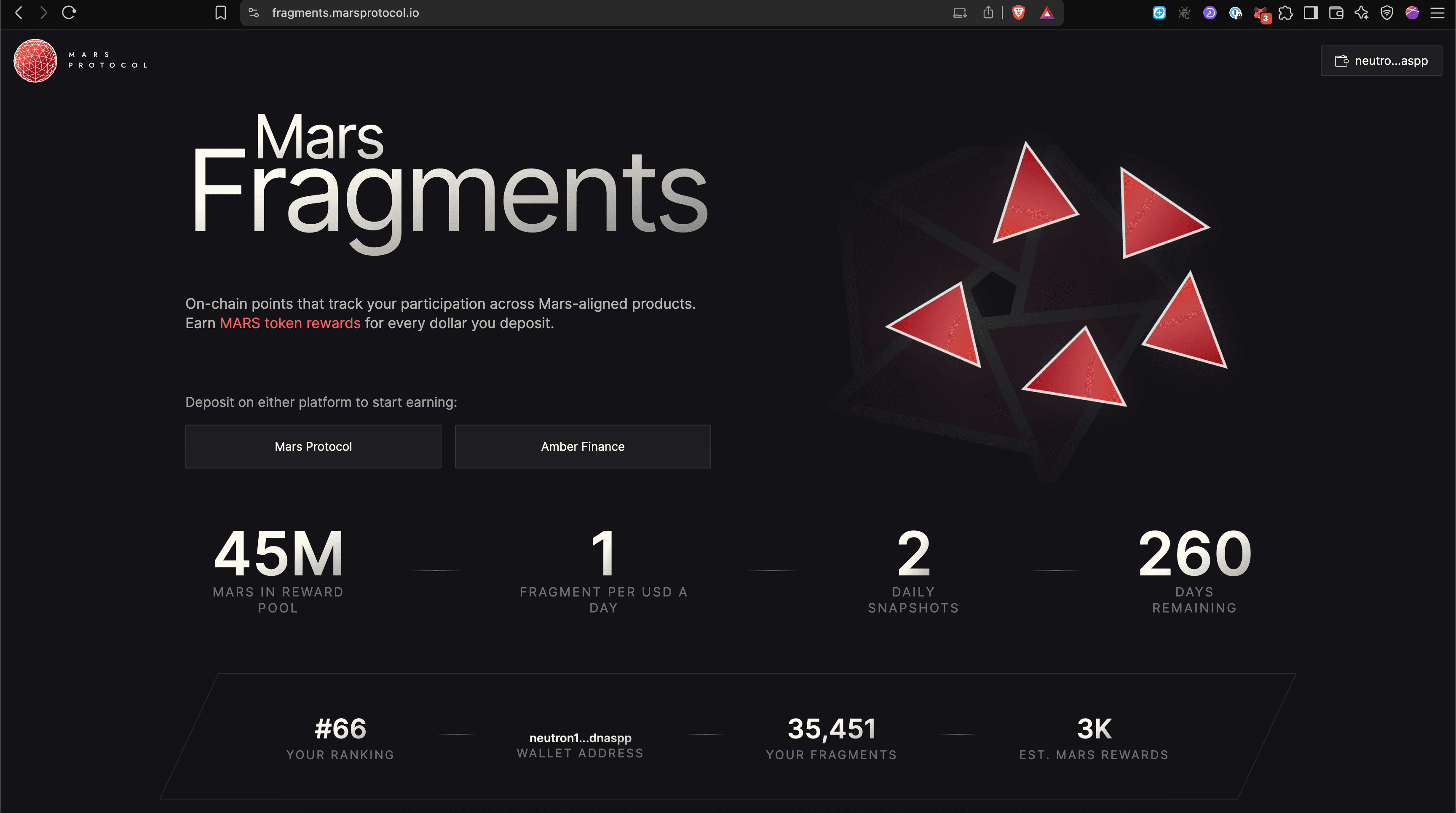This screenshot has width=1456, height=813.
Task: Select the Amber Finance platform option
Action: pyautogui.click(x=583, y=447)
